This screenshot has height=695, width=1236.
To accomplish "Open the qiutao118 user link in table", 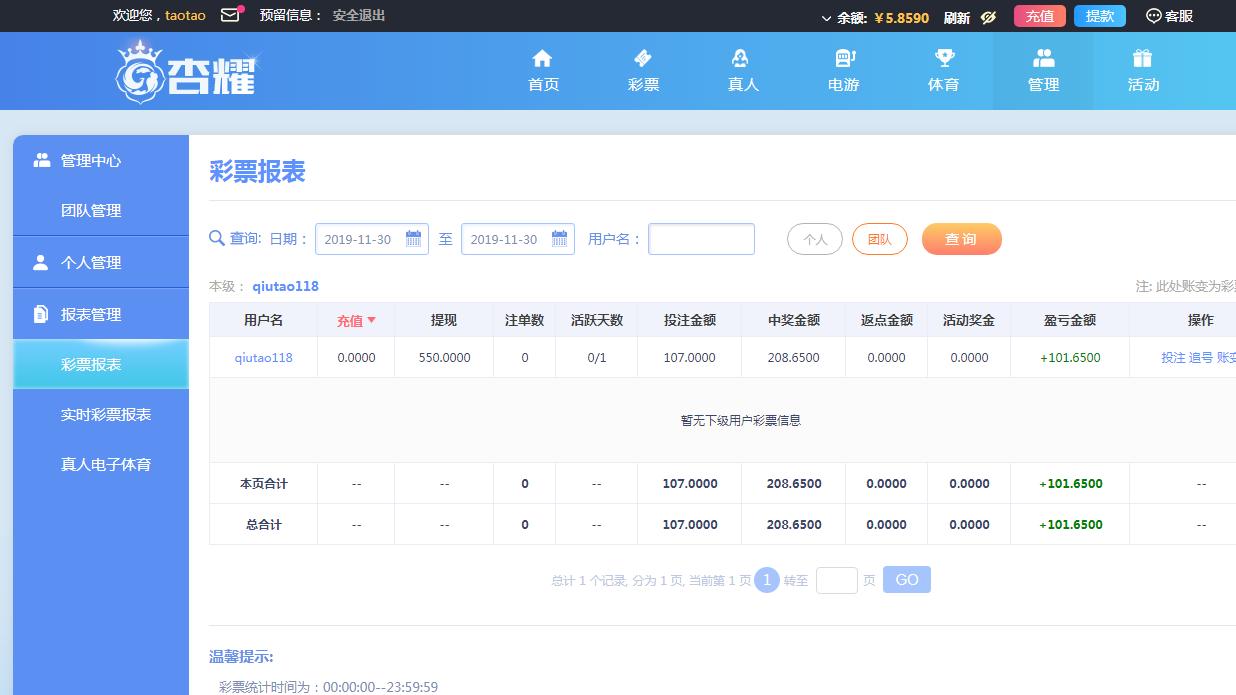I will 263,357.
